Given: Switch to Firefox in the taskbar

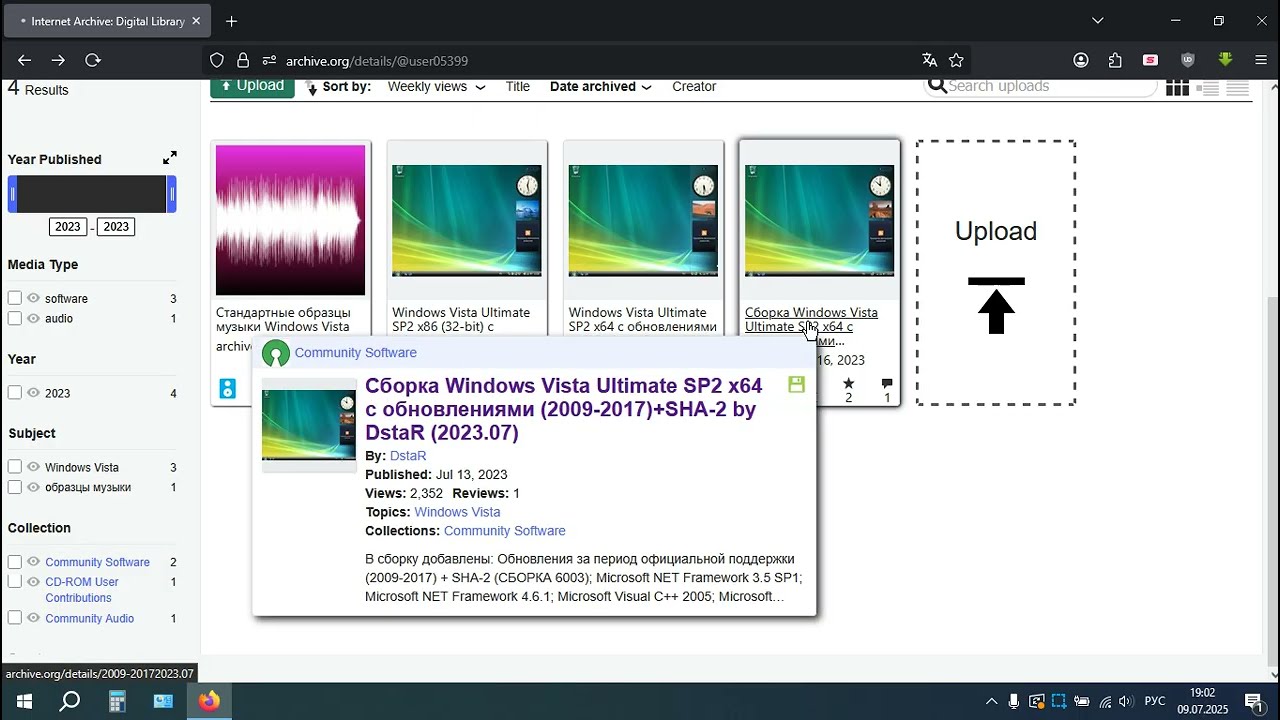Looking at the screenshot, I should click(209, 701).
